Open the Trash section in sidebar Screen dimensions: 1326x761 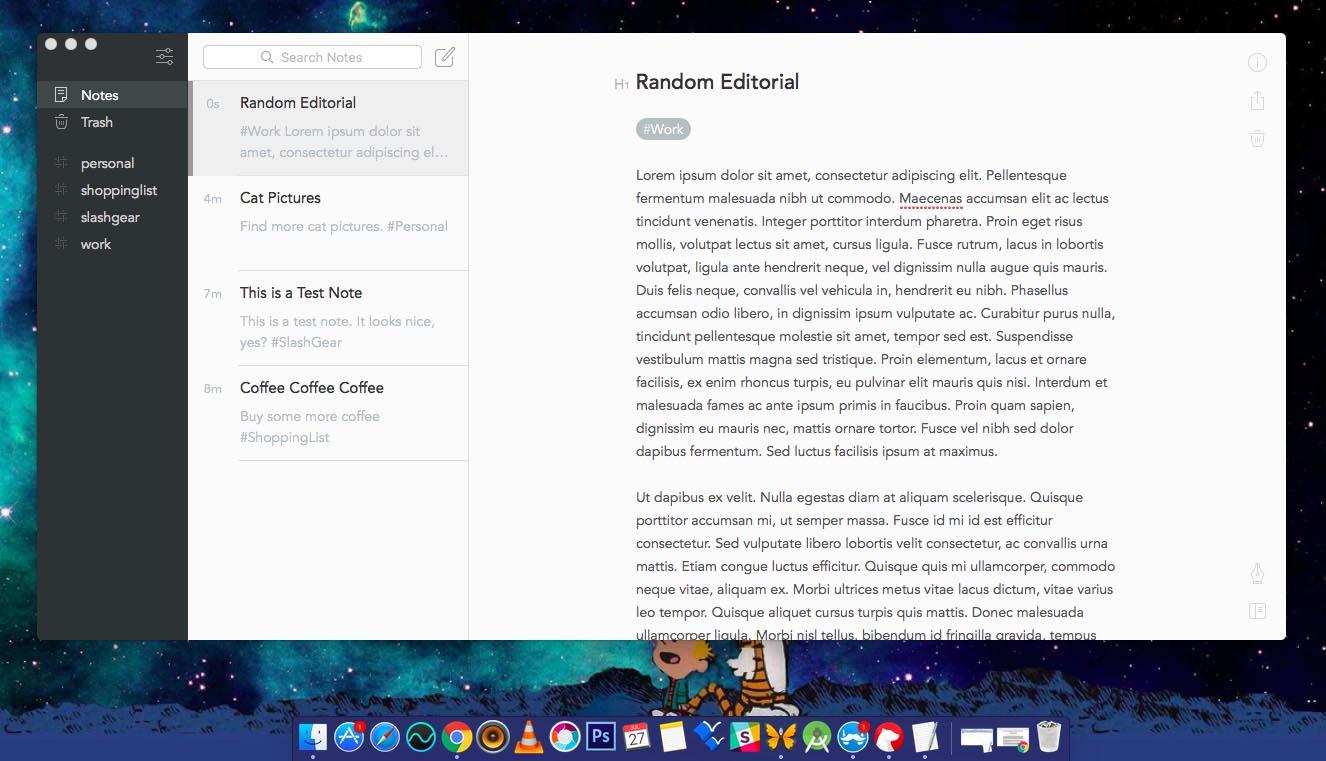pos(96,122)
